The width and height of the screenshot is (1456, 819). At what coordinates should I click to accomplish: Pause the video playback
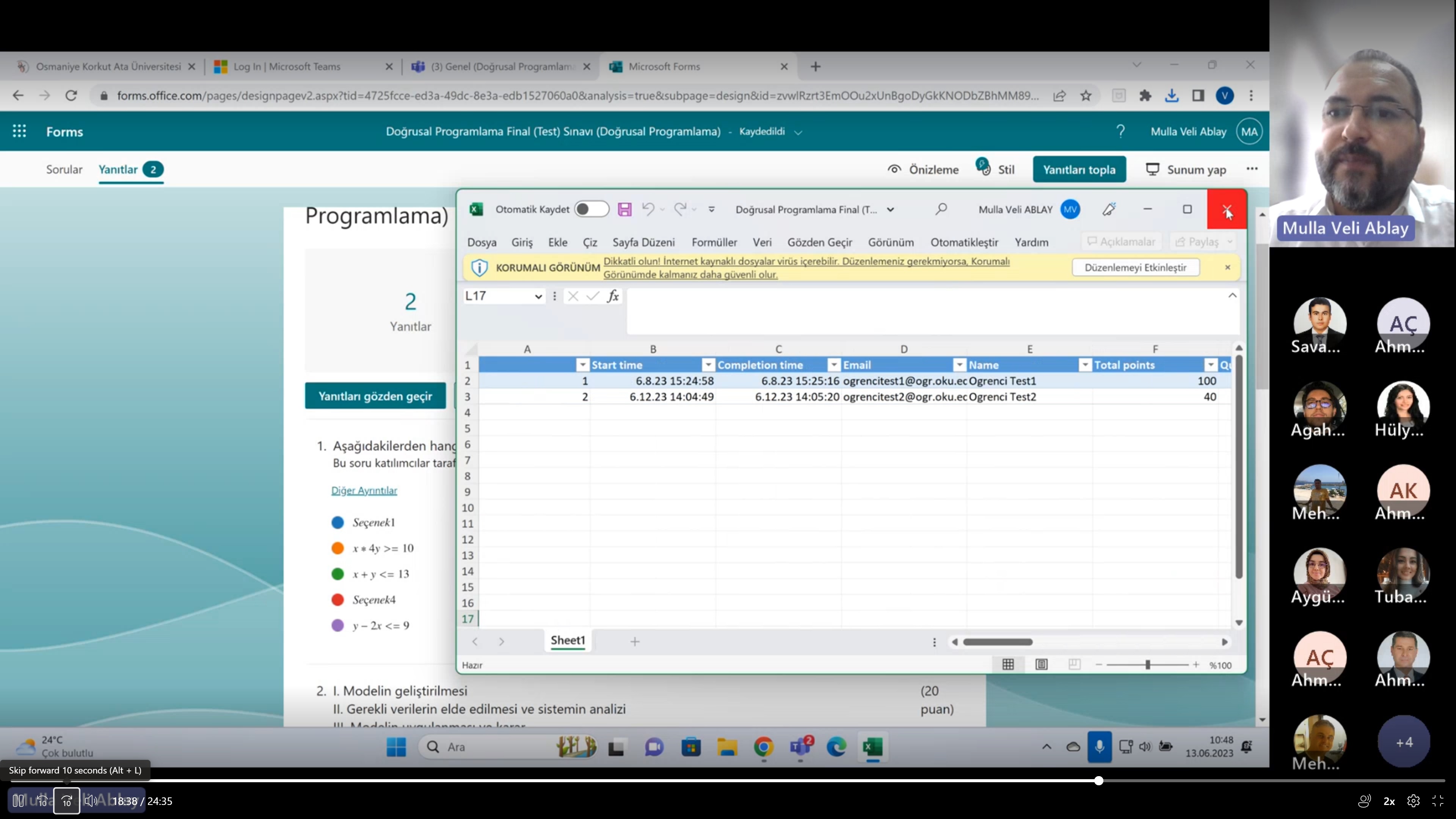tap(18, 801)
